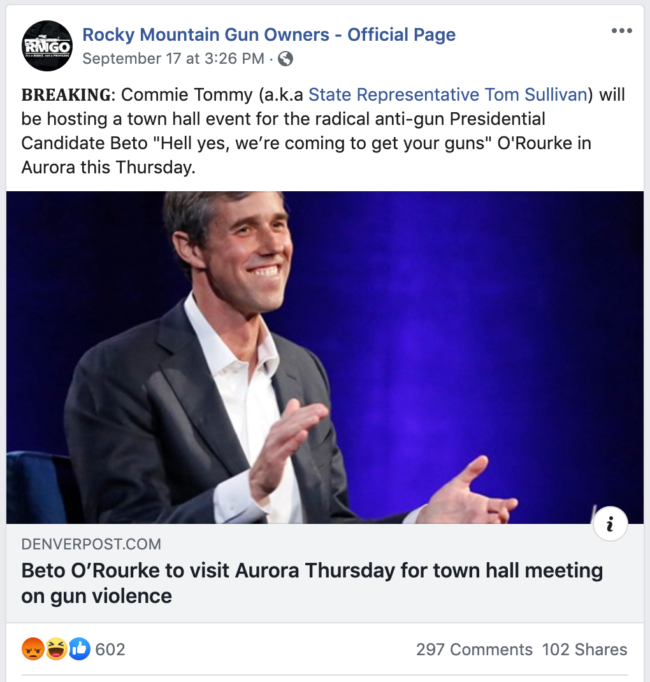Image resolution: width=650 pixels, height=682 pixels.
Task: Open the Beto O'Rourke article photo
Action: (x=325, y=357)
